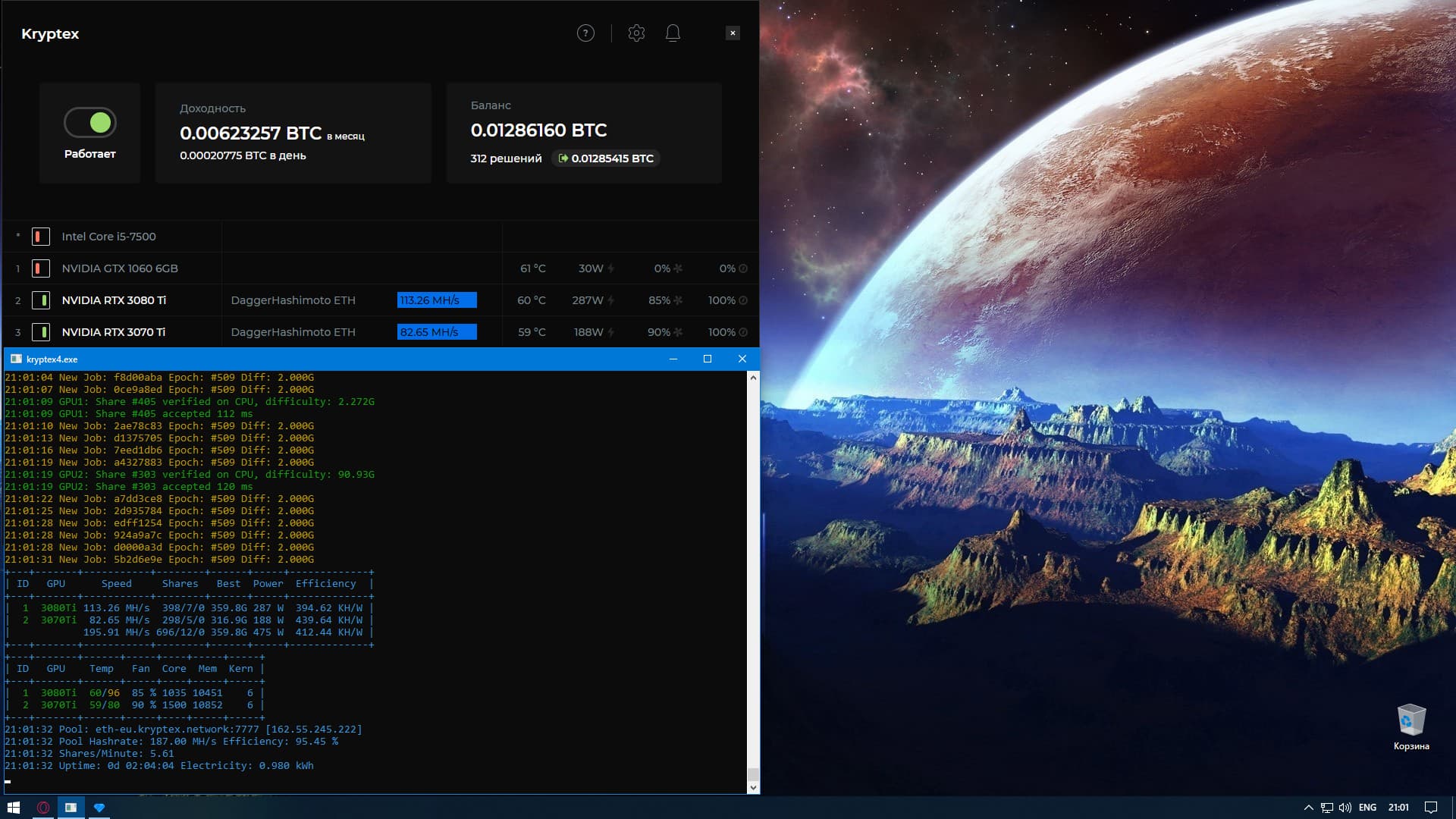Minimize the kryptex4.exe console window
Viewport: 1456px width, 819px height.
coord(673,359)
